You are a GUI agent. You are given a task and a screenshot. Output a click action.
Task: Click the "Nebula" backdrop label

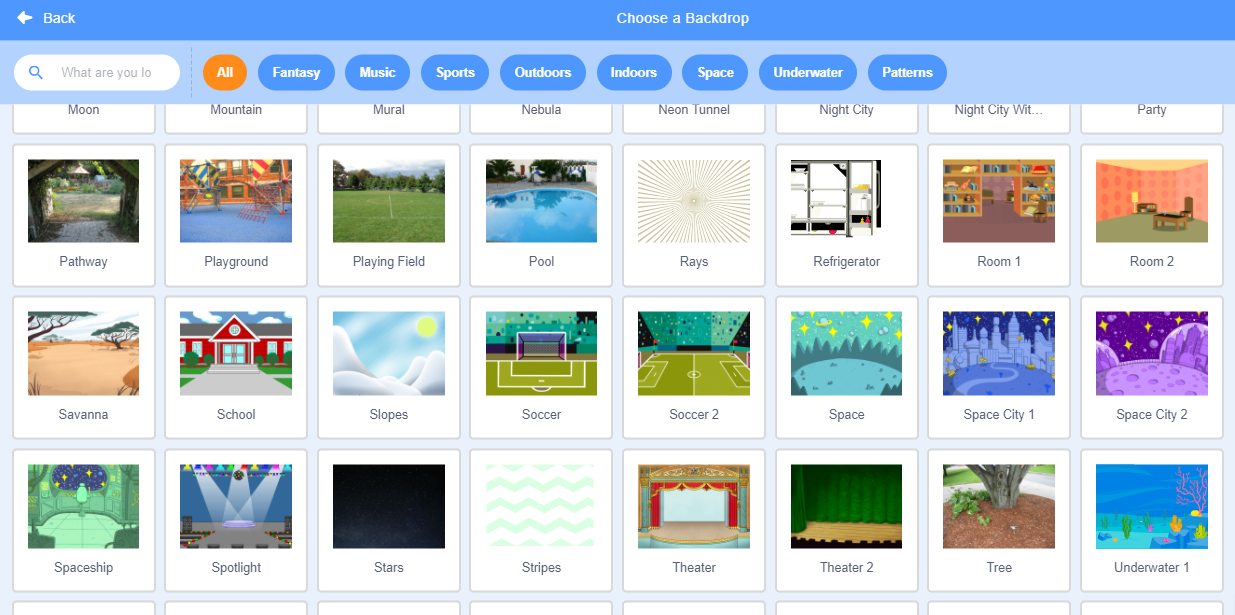click(x=541, y=110)
